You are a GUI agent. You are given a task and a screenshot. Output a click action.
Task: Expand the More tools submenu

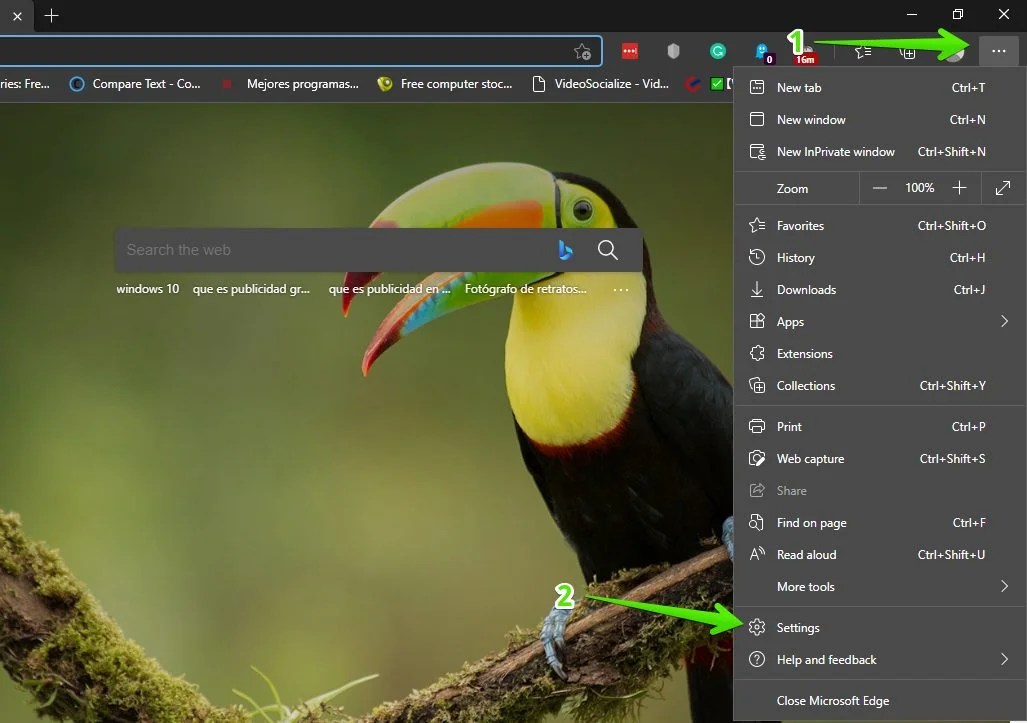click(1005, 587)
